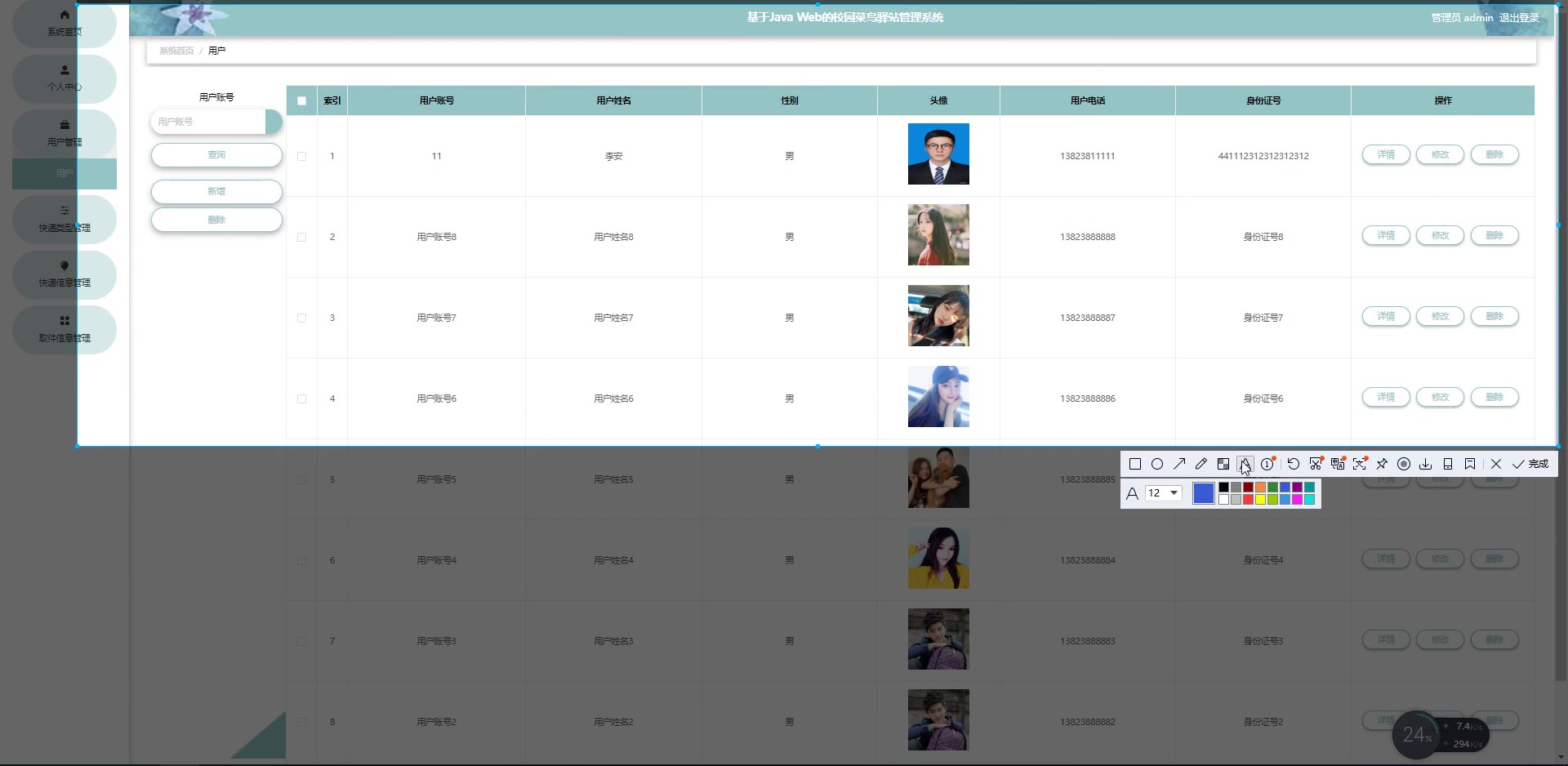The width and height of the screenshot is (1568, 766).
Task: Click the 管理员 admin label
Action: (1462, 18)
